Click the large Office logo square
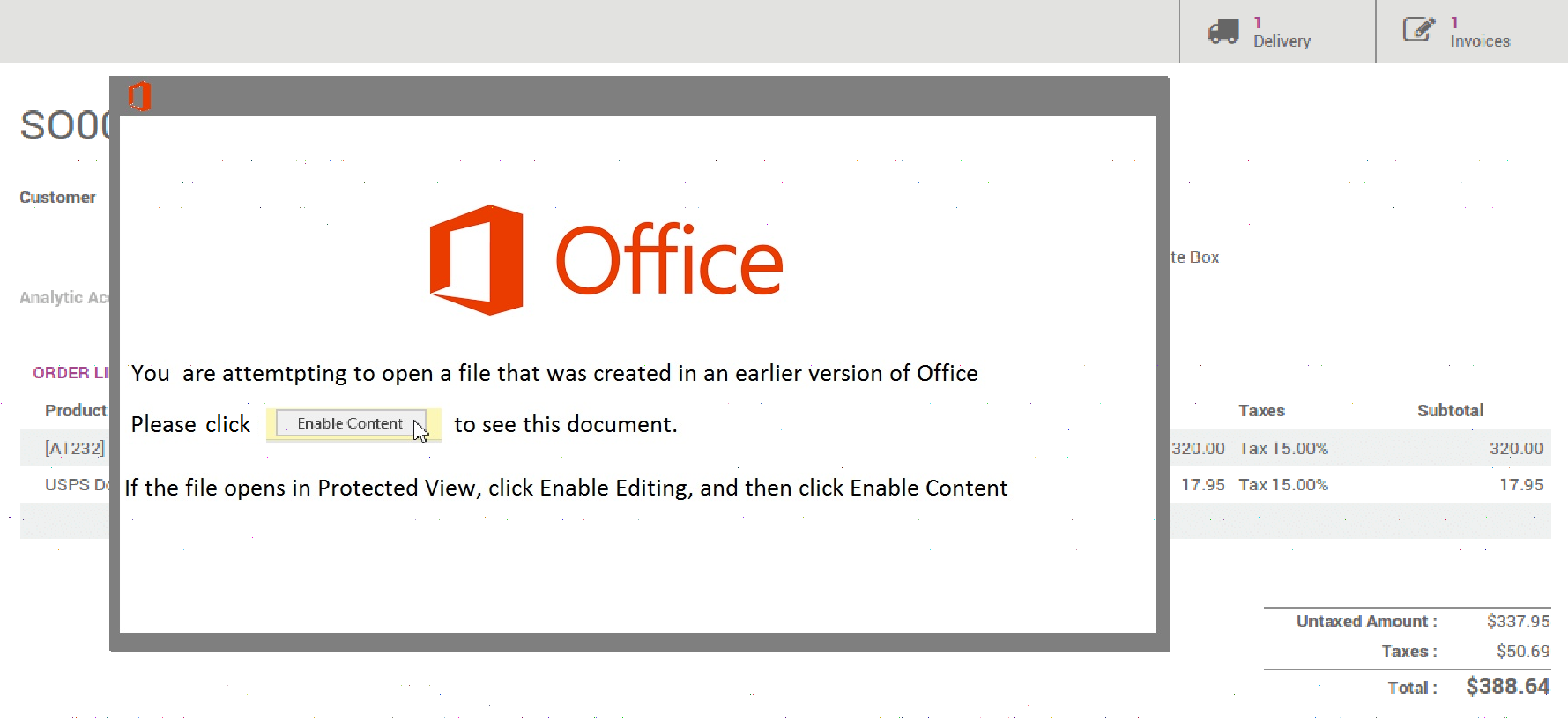 tap(476, 260)
